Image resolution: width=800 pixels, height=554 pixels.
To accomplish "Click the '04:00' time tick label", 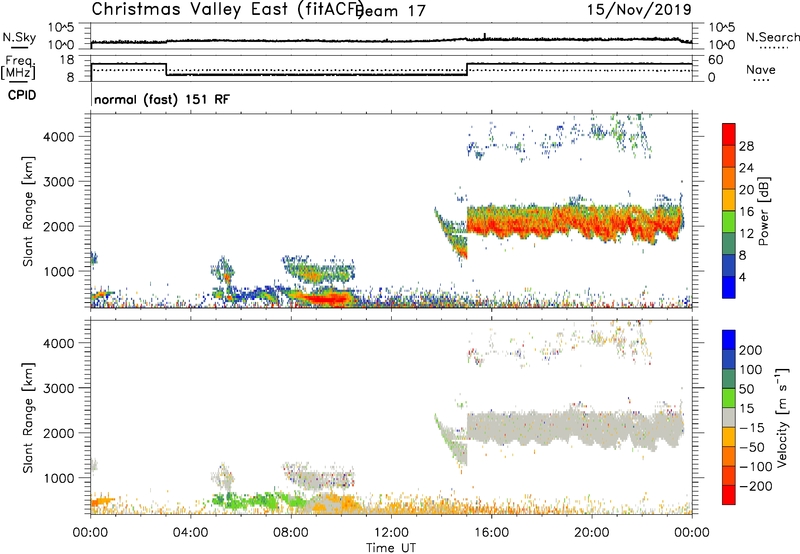I will [x=191, y=533].
